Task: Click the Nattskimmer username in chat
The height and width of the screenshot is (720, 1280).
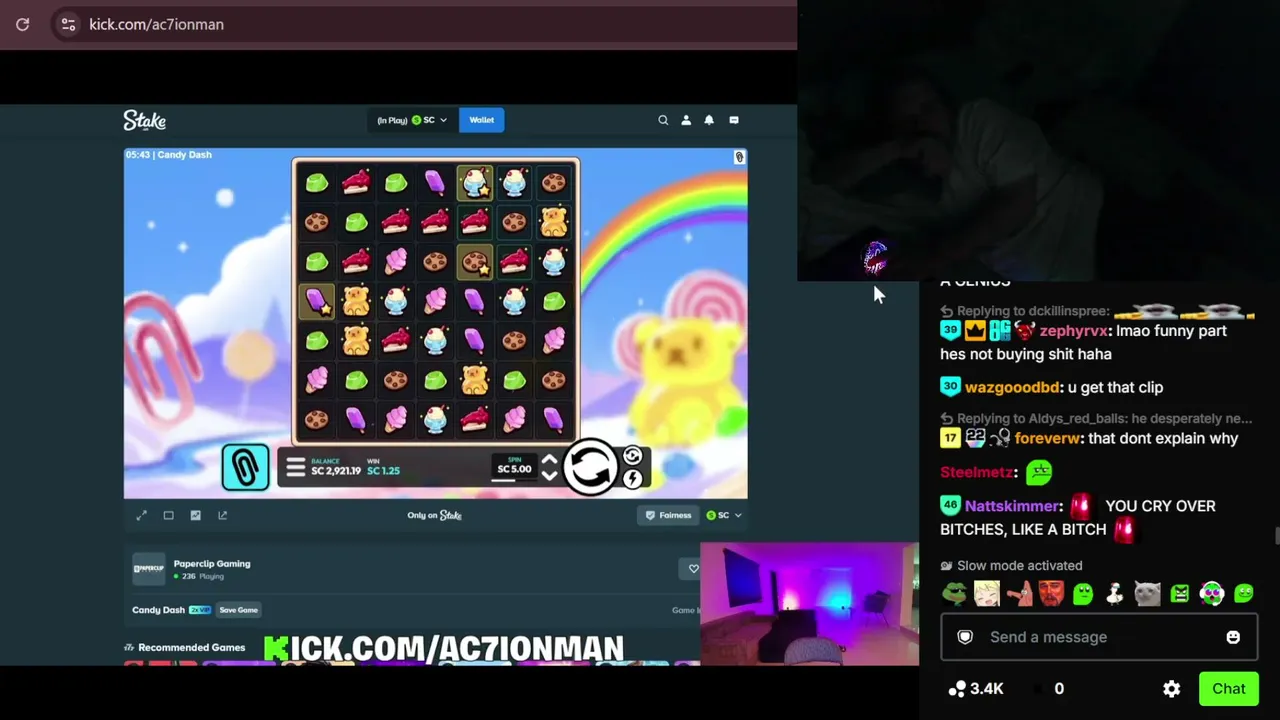Action: click(x=1013, y=506)
